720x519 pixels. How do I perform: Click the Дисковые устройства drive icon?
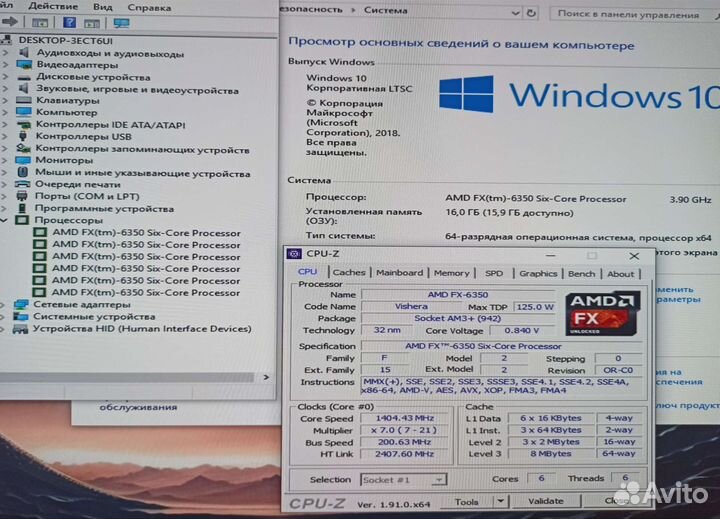click(x=24, y=77)
